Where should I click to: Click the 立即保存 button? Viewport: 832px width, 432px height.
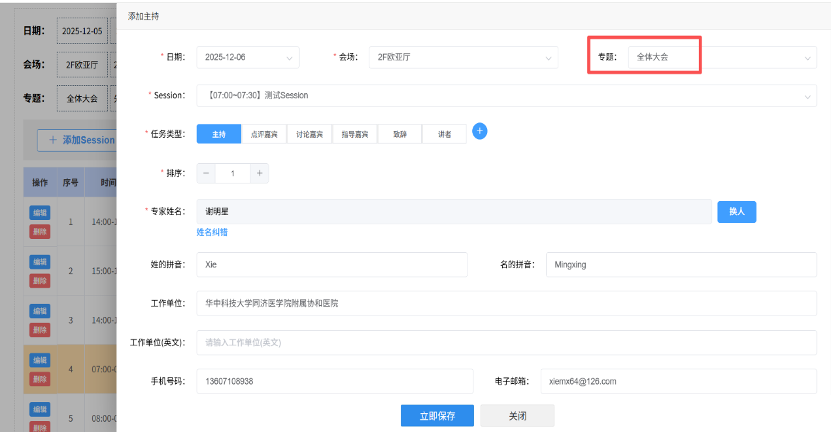tap(437, 415)
